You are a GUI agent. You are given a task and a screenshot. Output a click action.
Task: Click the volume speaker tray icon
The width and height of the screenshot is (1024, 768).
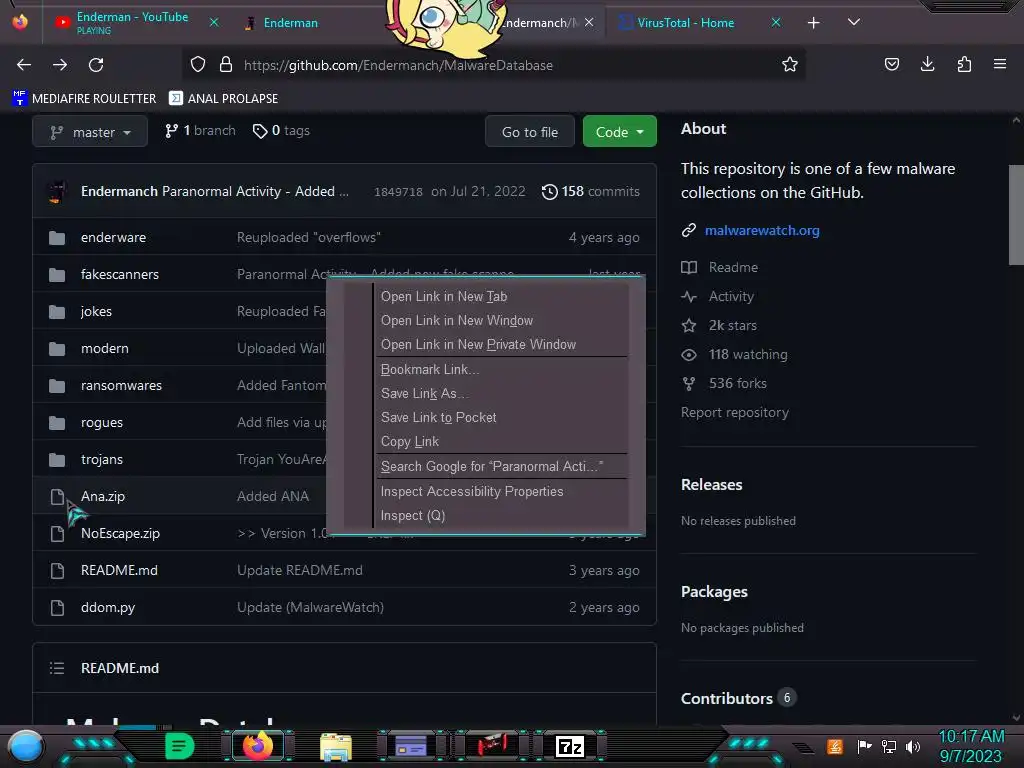pyautogui.click(x=914, y=747)
